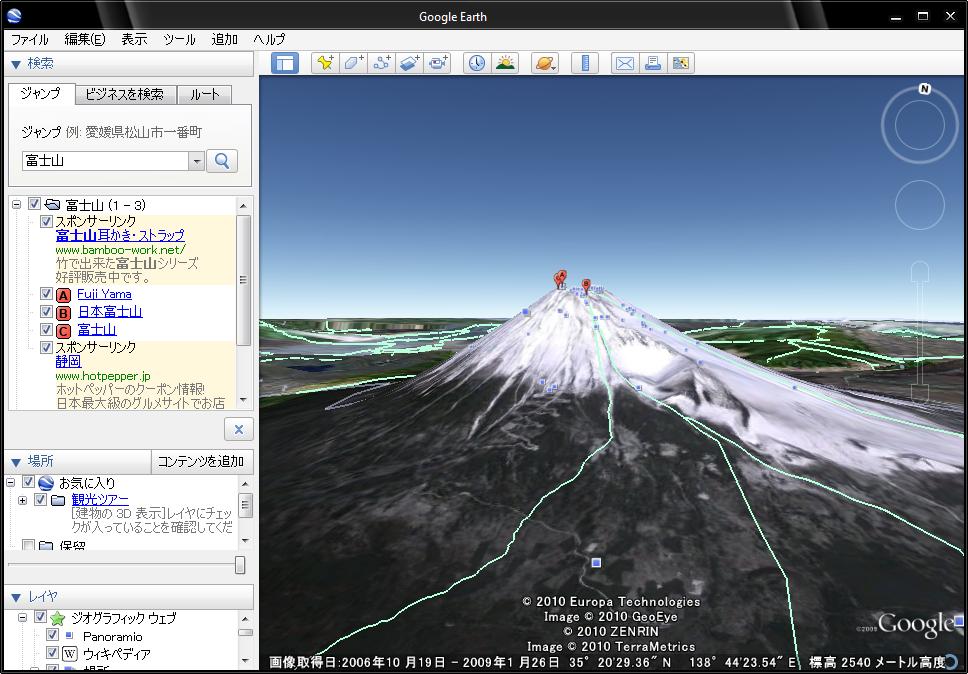968x674 pixels.
Task: Open the 表示 menu
Action: 134,40
